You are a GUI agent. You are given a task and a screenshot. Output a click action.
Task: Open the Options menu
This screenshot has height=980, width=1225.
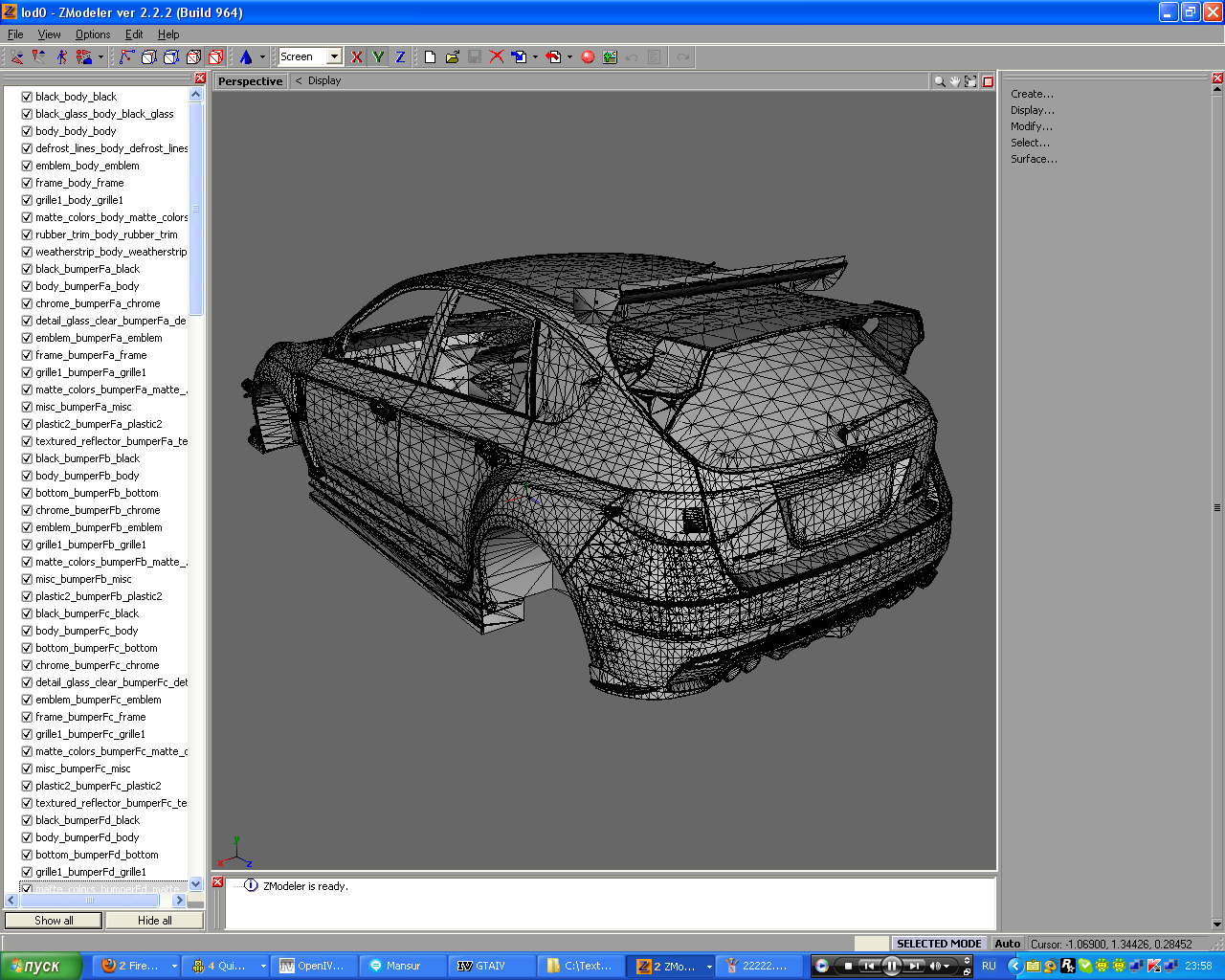pyautogui.click(x=93, y=34)
